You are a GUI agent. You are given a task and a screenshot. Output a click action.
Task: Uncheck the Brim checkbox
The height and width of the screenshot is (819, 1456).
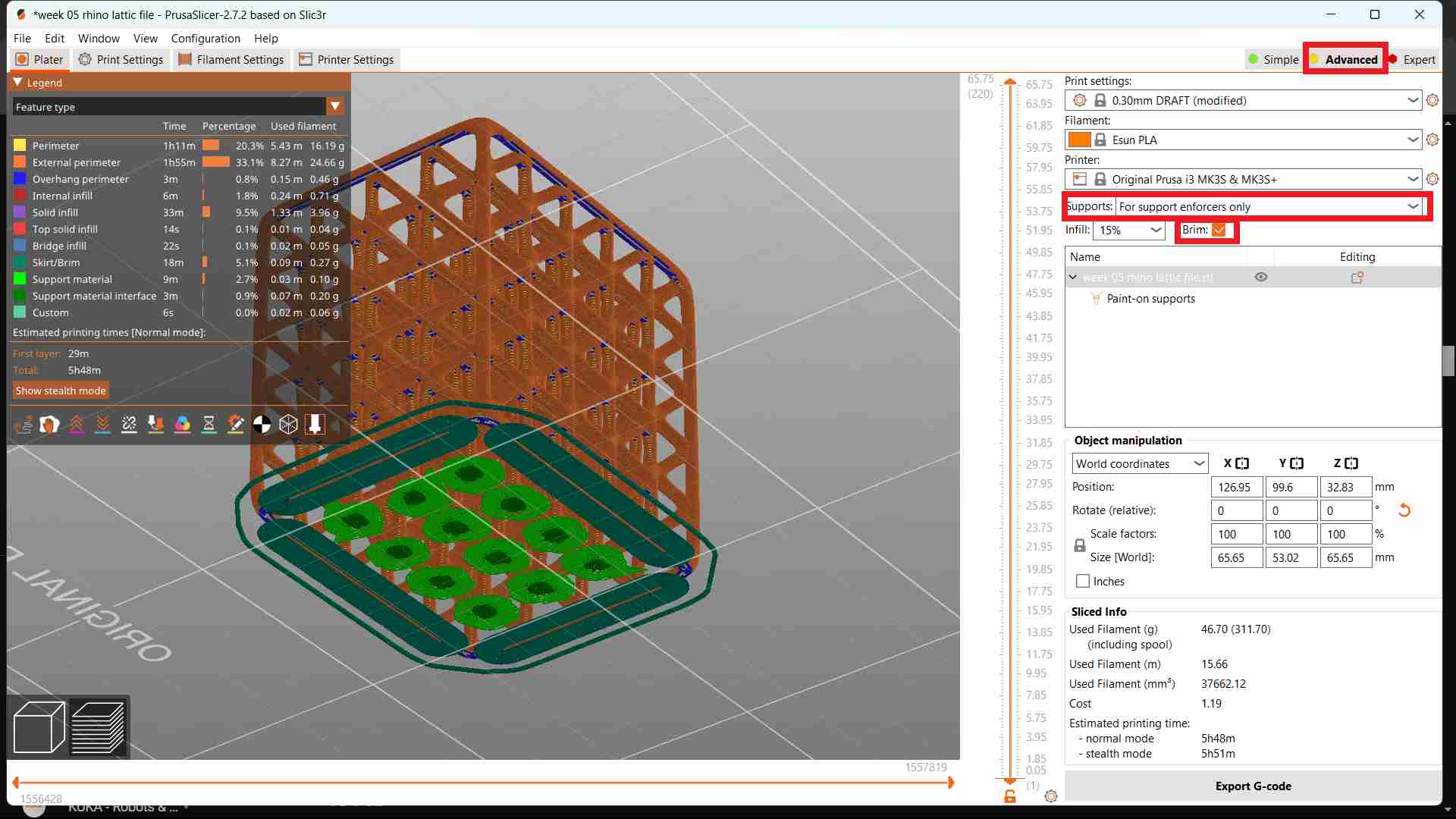pos(1219,230)
